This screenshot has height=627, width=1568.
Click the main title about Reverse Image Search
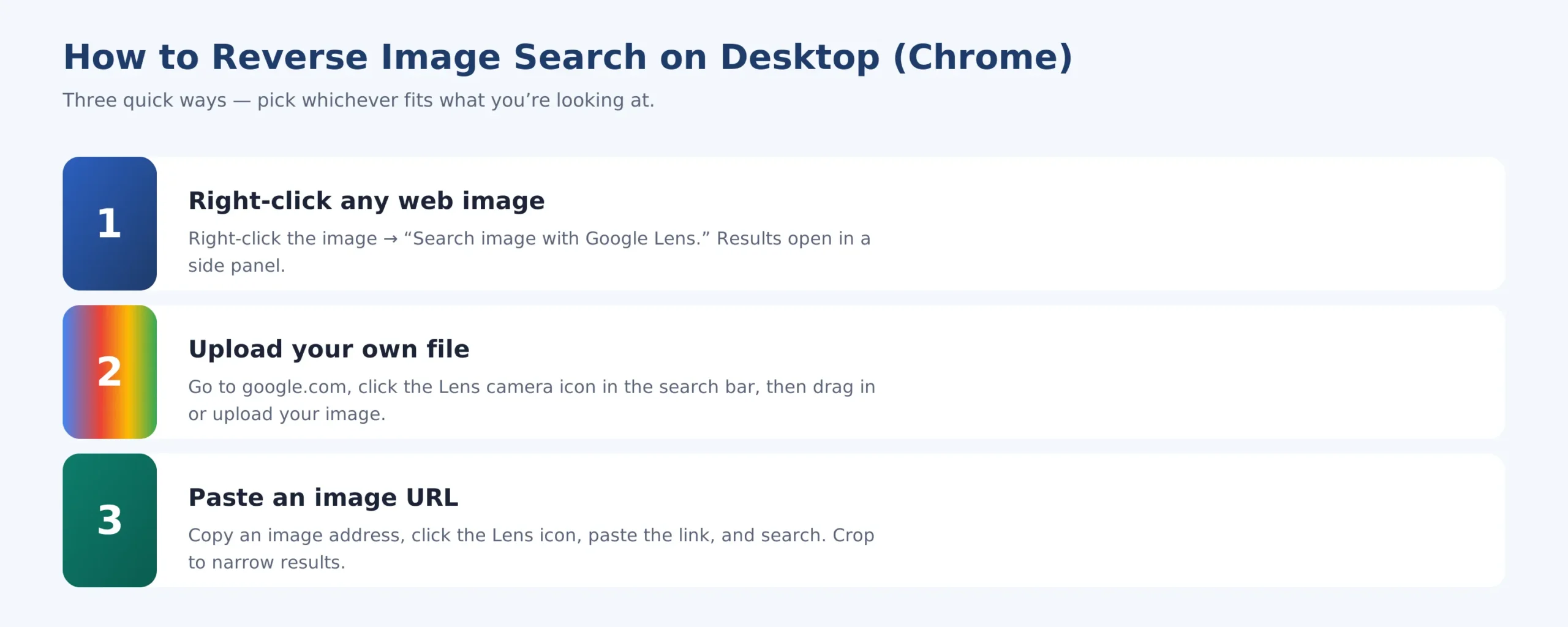point(568,58)
